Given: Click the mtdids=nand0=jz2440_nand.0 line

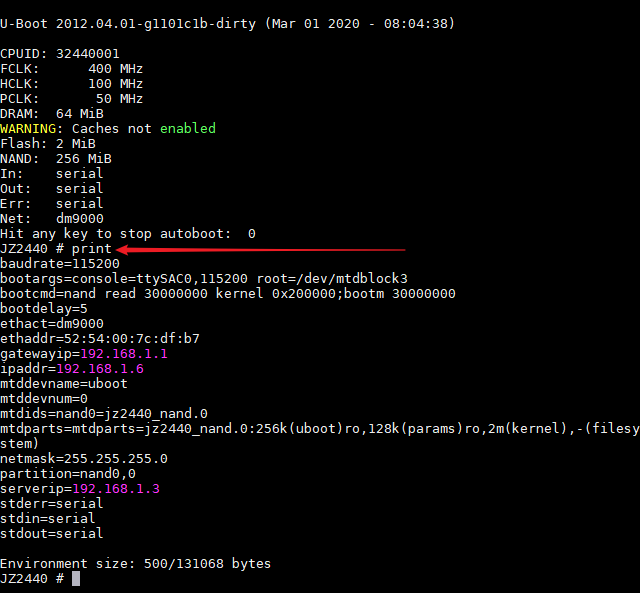Looking at the screenshot, I should coord(104,414).
